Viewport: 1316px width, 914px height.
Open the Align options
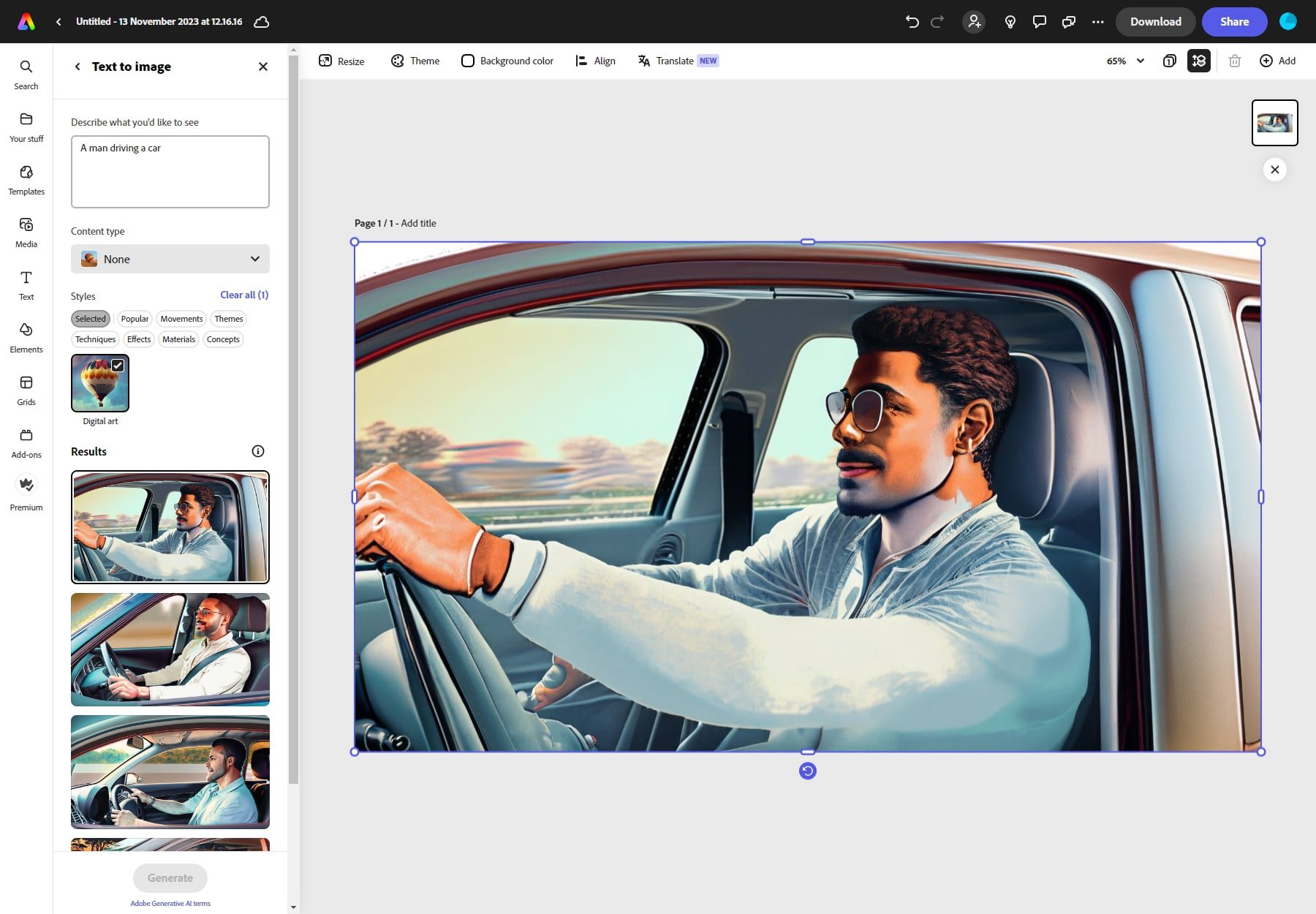point(595,61)
